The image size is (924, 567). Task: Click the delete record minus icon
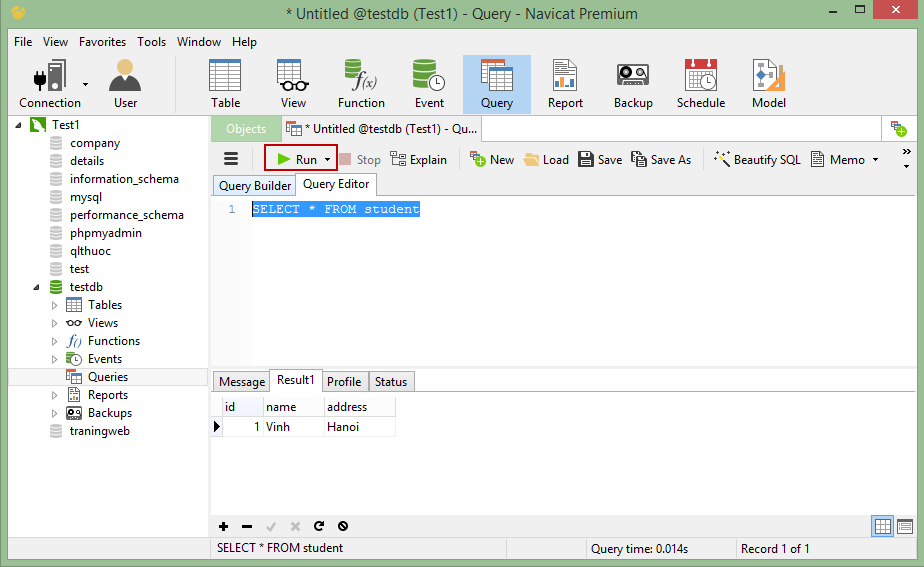point(247,526)
